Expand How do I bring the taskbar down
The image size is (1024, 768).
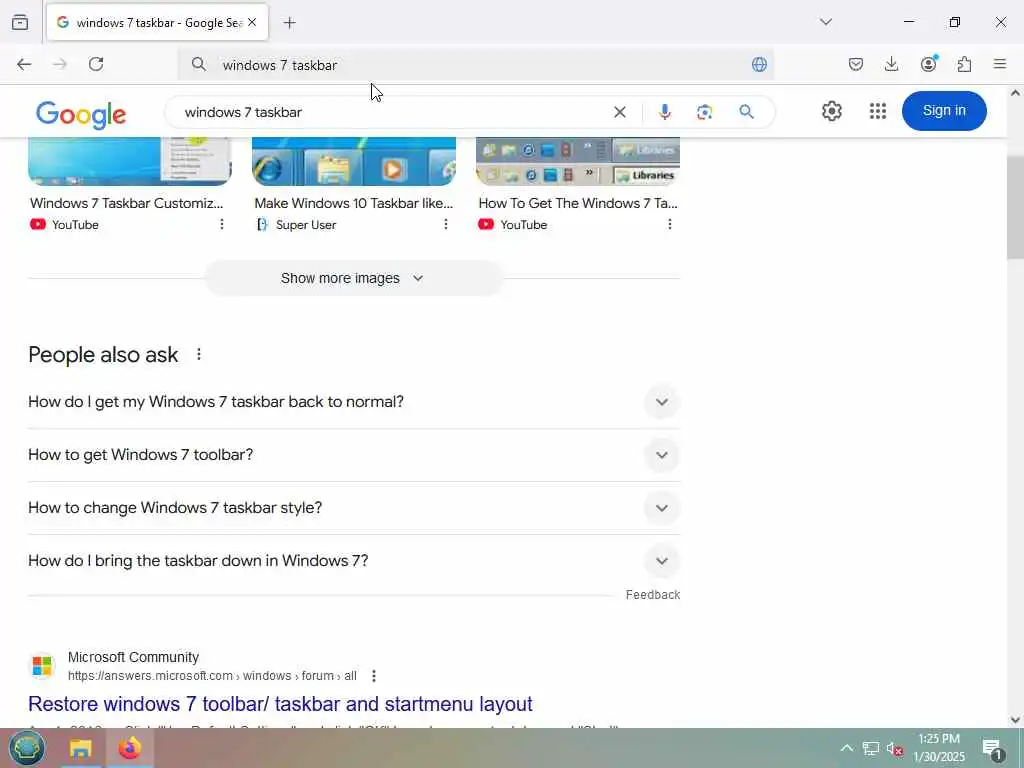pos(354,560)
